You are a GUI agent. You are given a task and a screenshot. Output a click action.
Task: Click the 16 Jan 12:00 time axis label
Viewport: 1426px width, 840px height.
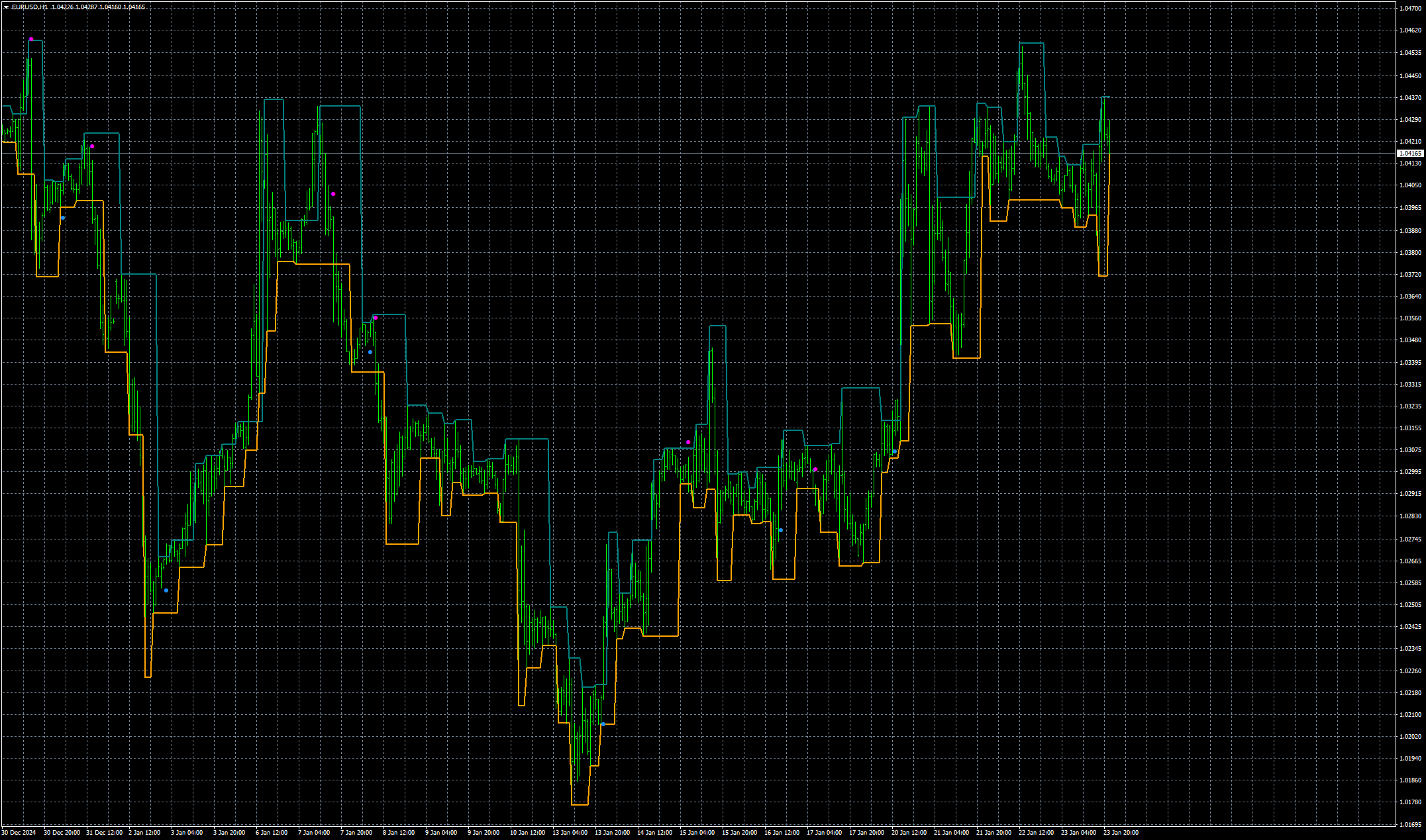click(782, 833)
